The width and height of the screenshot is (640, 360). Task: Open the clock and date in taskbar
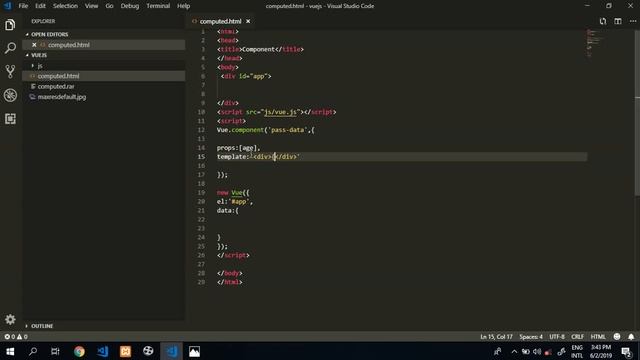pos(600,351)
